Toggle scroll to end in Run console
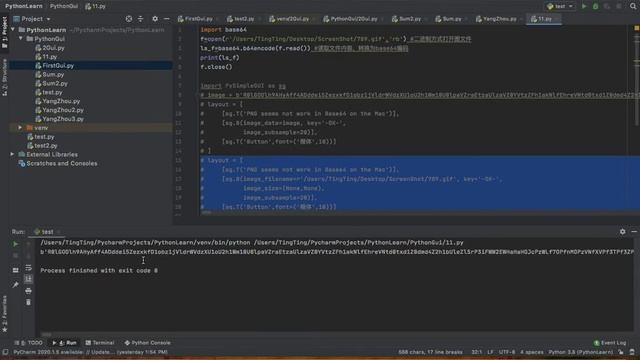The image size is (640, 360). [x=28, y=279]
